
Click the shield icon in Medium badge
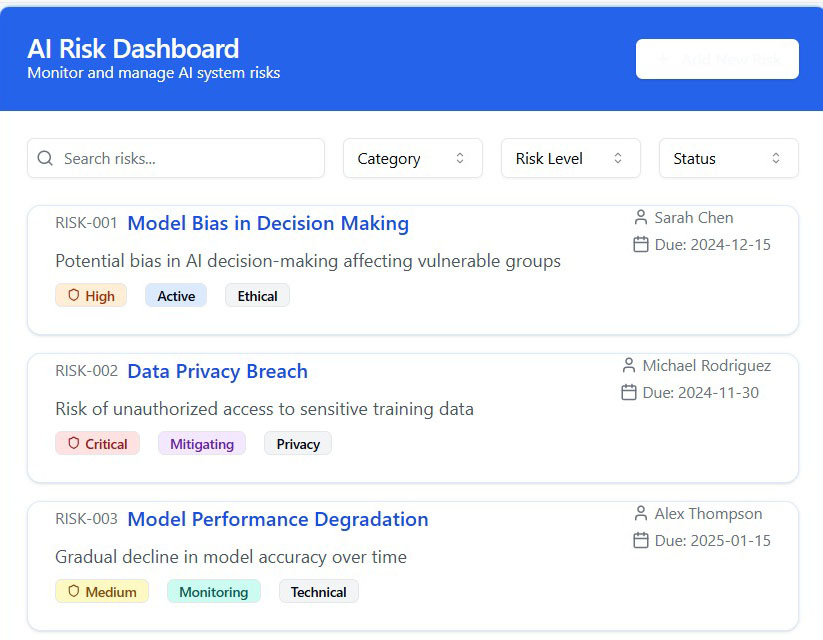click(73, 592)
